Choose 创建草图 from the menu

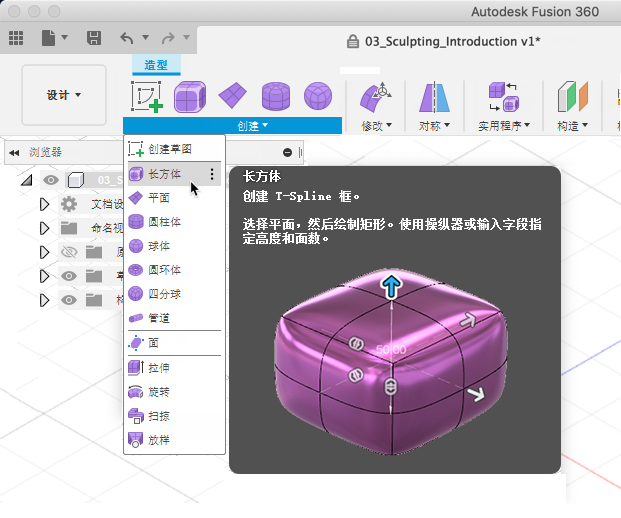point(174,149)
